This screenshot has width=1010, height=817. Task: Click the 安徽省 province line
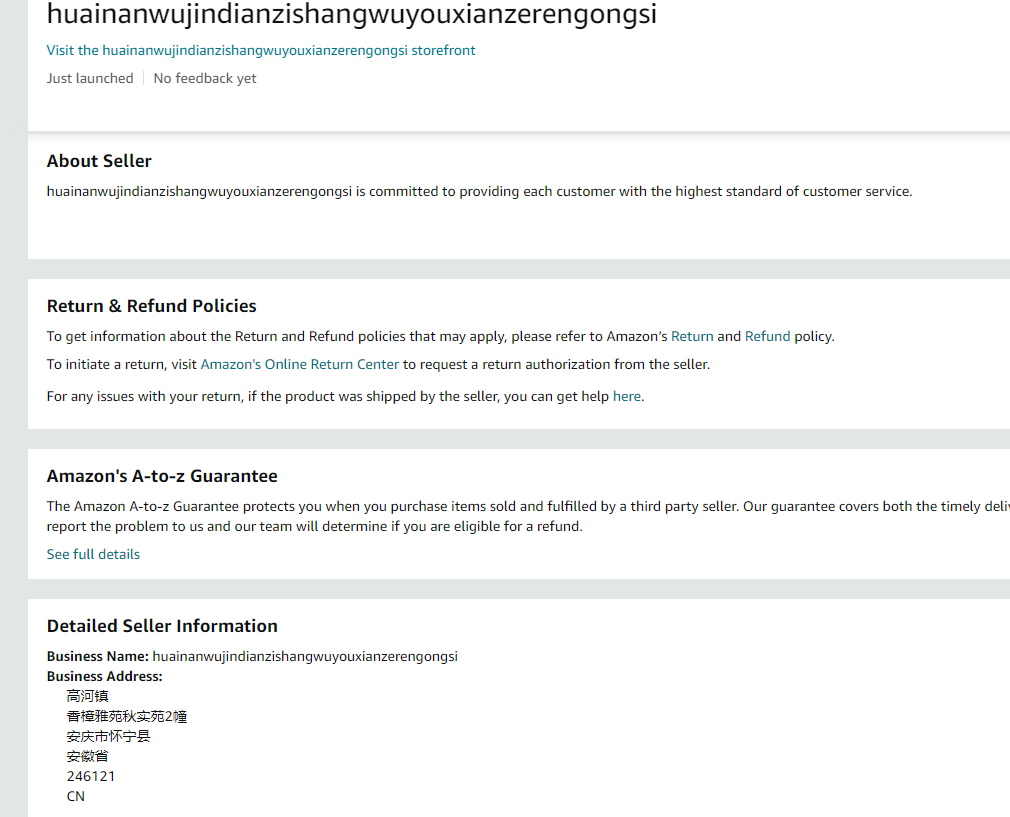pos(88,756)
